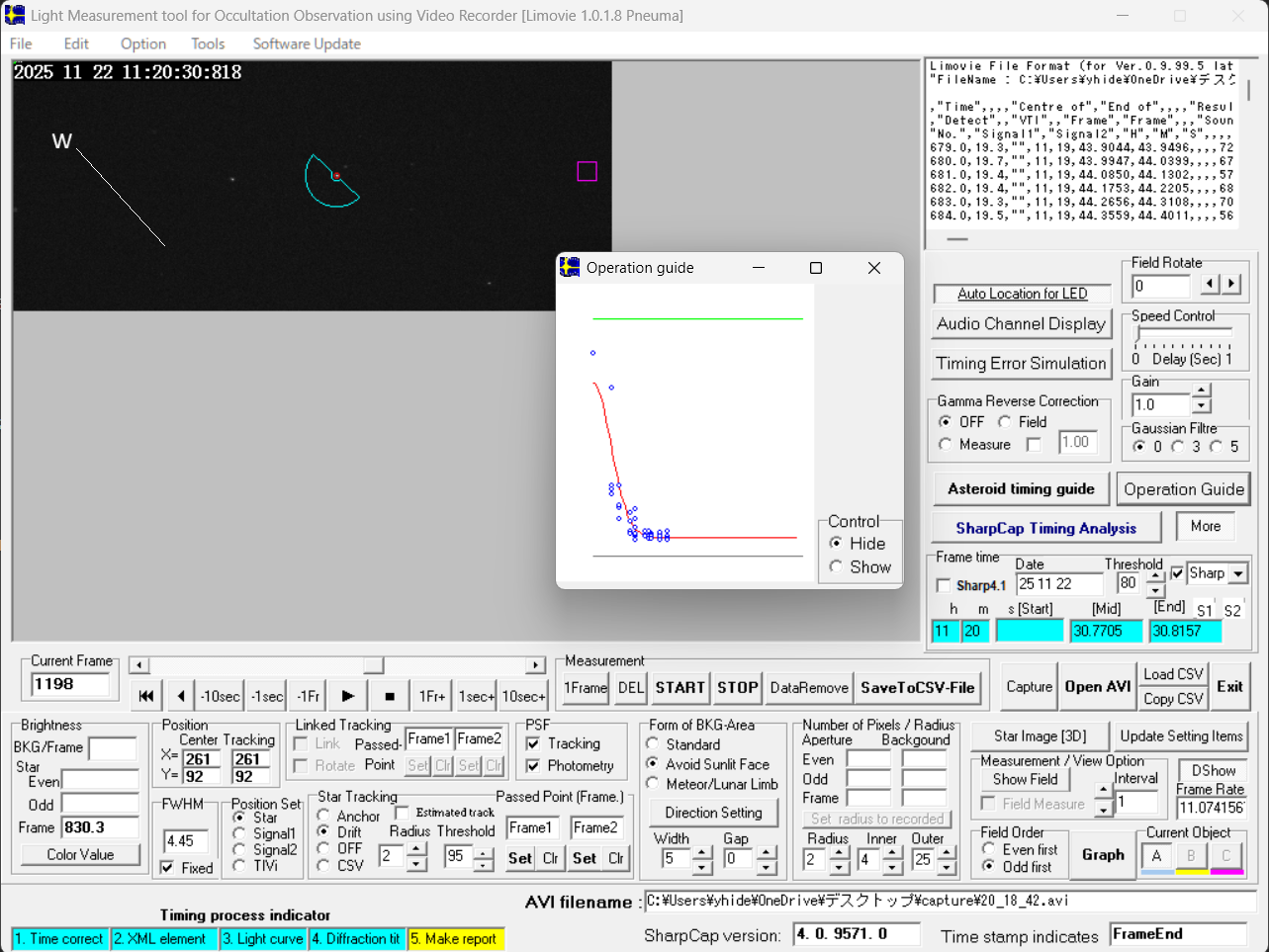Viewport: 1269px width, 952px height.
Task: Click the SharpCap Timing Analysis button
Action: [x=1045, y=528]
